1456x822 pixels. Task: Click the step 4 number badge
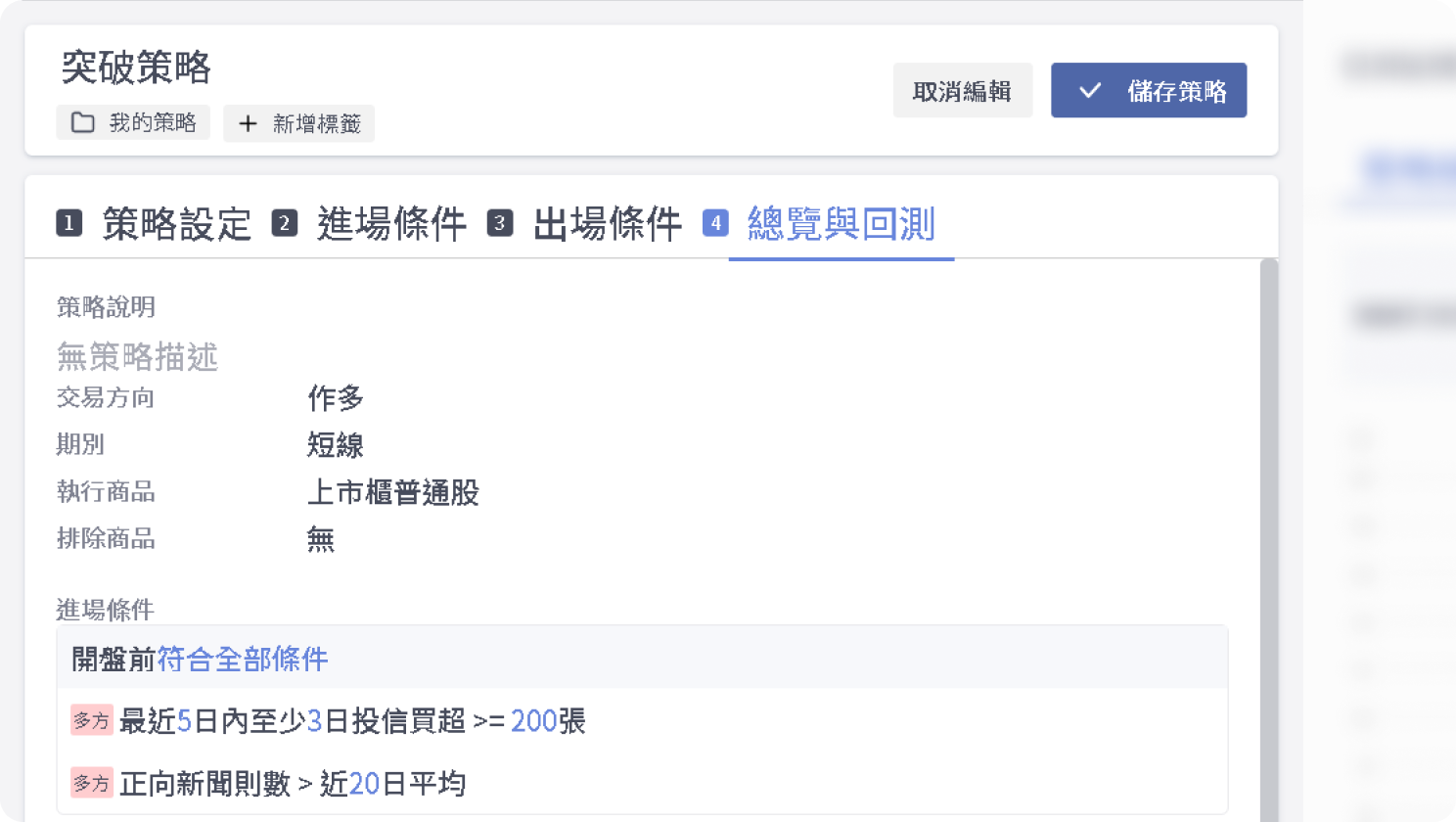coord(715,223)
